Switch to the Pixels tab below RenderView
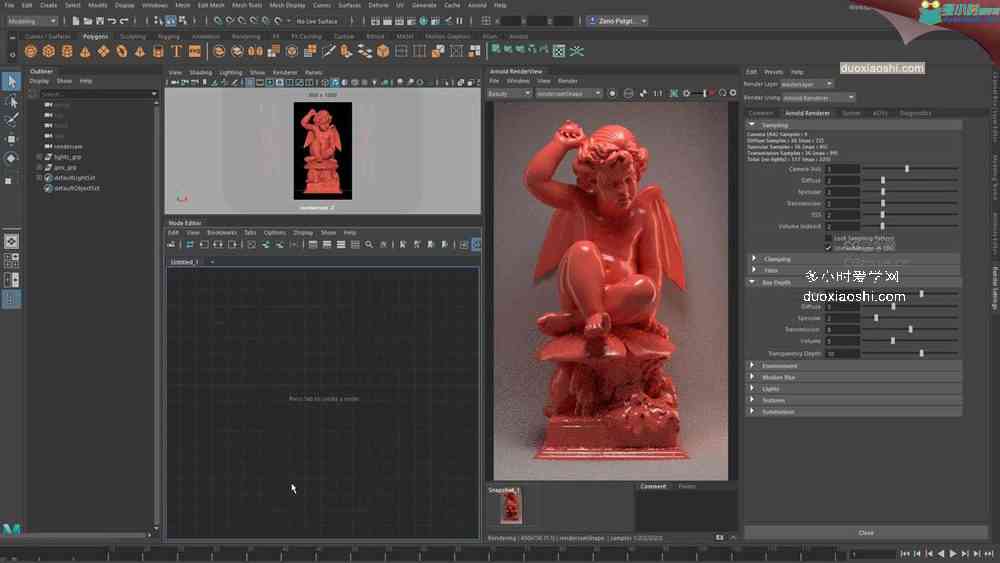1000x563 pixels. tap(687, 486)
